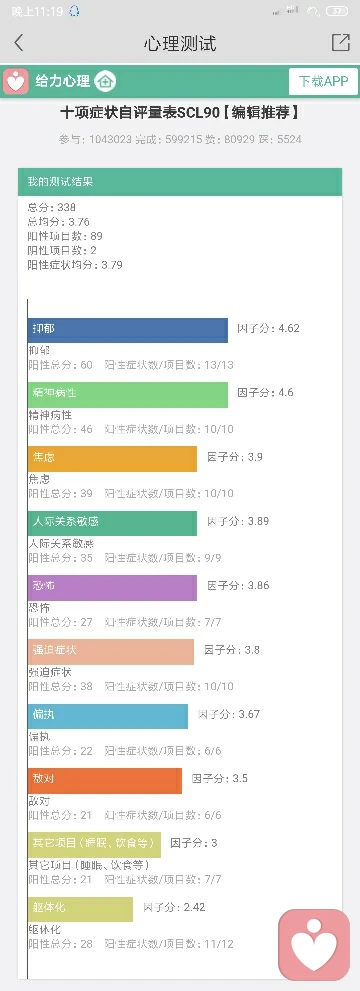Tap the salmon 强迫症状 bar
The image size is (360, 991).
pos(111,652)
